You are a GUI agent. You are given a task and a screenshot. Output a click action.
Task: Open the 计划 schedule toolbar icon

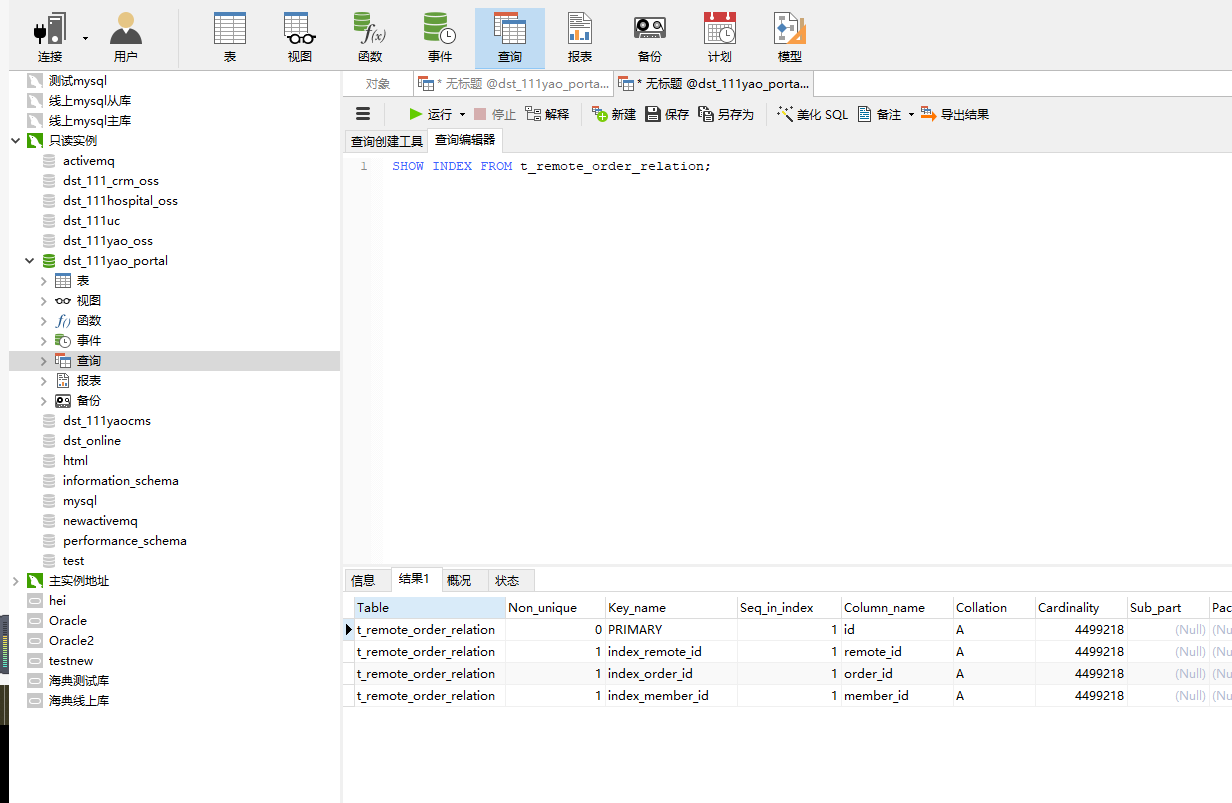tap(720, 38)
